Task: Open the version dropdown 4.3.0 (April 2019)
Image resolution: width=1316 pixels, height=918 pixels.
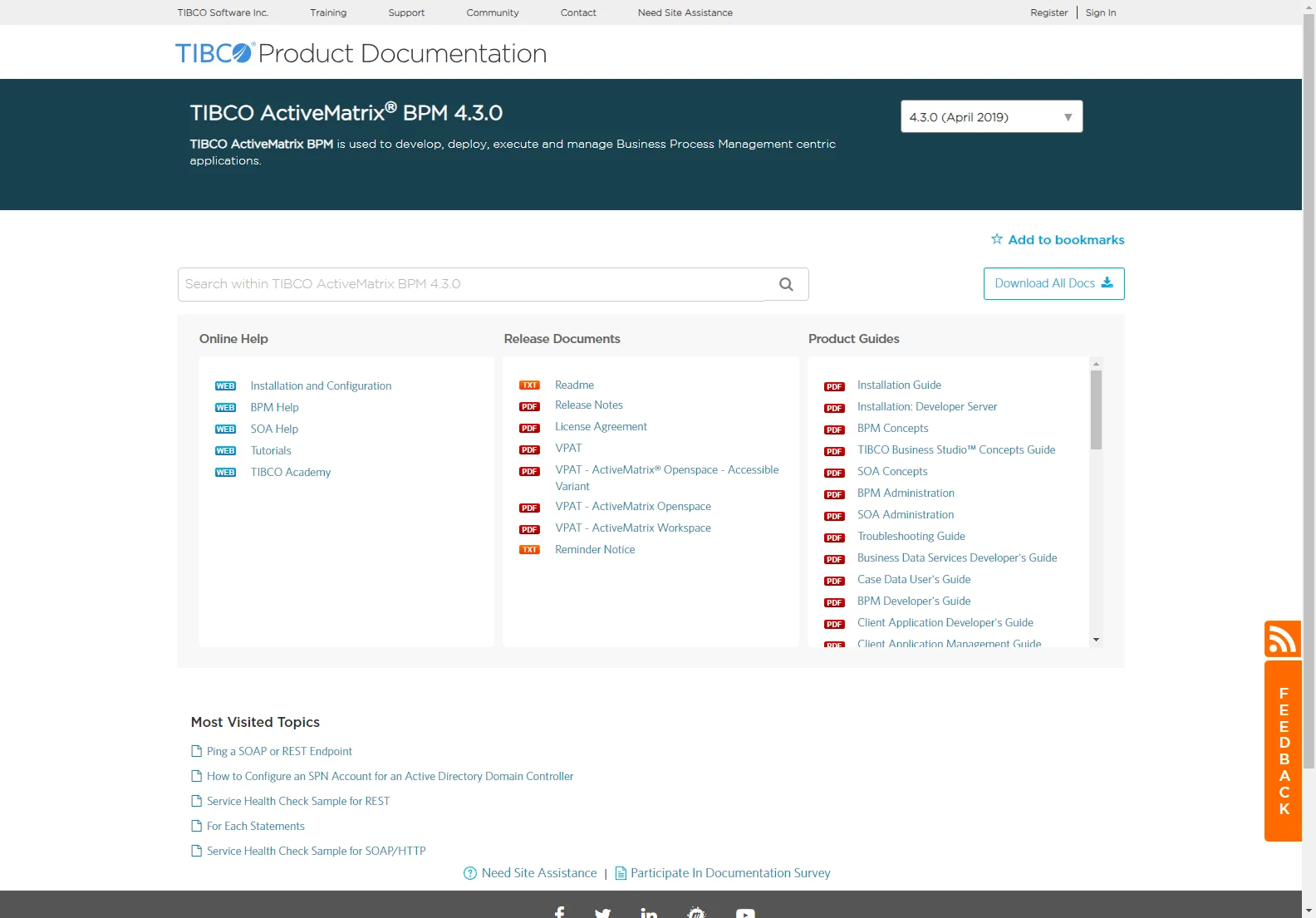Action: tap(991, 116)
